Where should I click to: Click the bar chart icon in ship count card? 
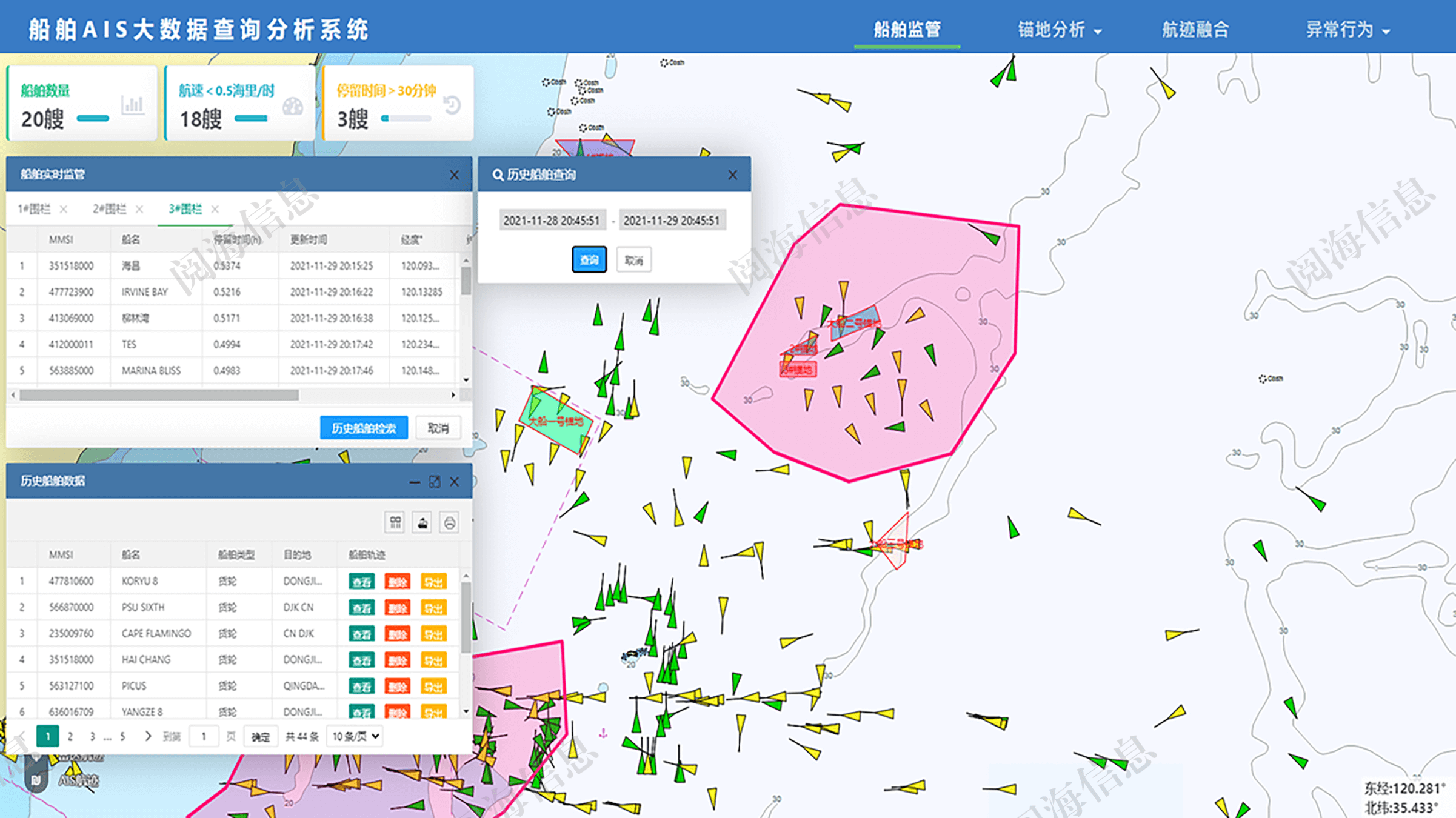click(132, 105)
